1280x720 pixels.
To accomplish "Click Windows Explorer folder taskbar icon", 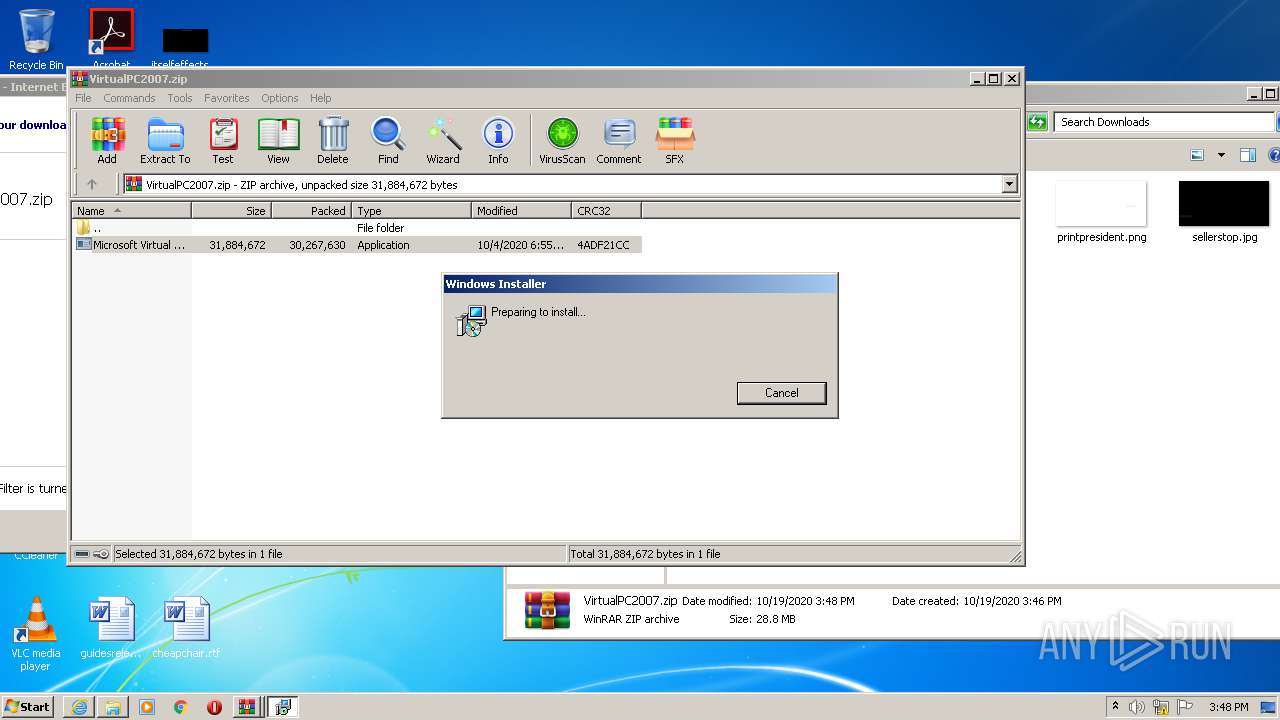I will click(x=113, y=707).
